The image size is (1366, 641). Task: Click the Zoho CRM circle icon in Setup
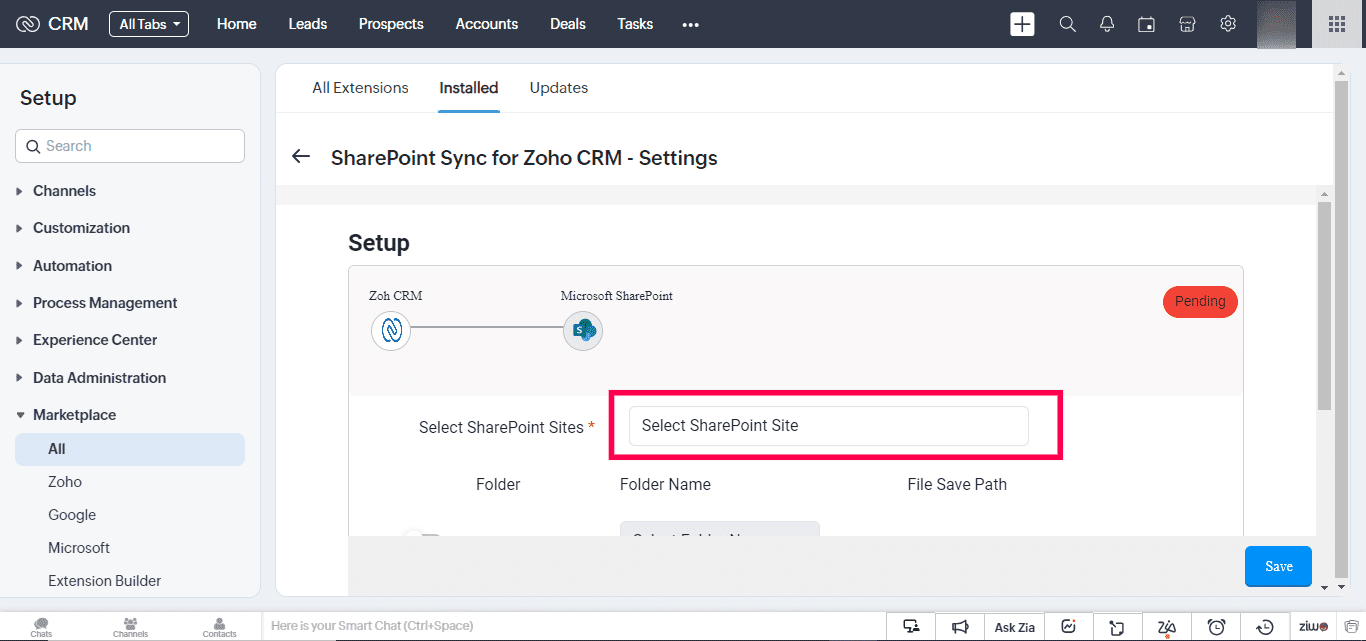tap(391, 330)
